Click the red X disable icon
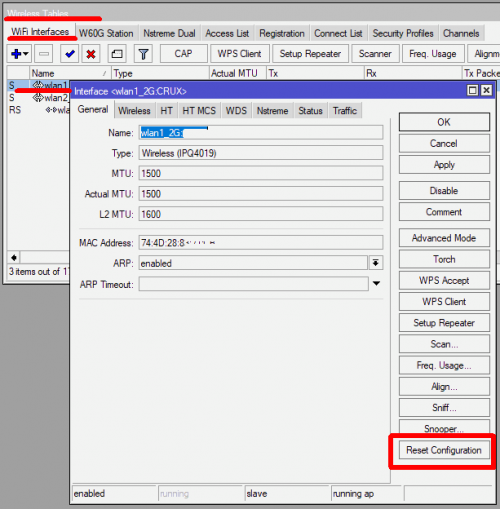The height and width of the screenshot is (509, 500). click(91, 54)
